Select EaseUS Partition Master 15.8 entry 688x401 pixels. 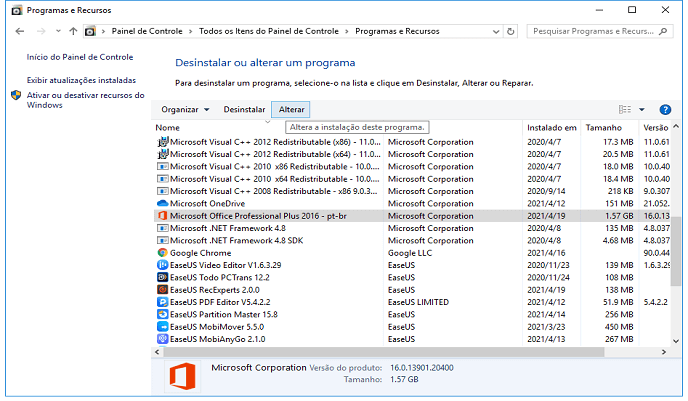(x=224, y=315)
